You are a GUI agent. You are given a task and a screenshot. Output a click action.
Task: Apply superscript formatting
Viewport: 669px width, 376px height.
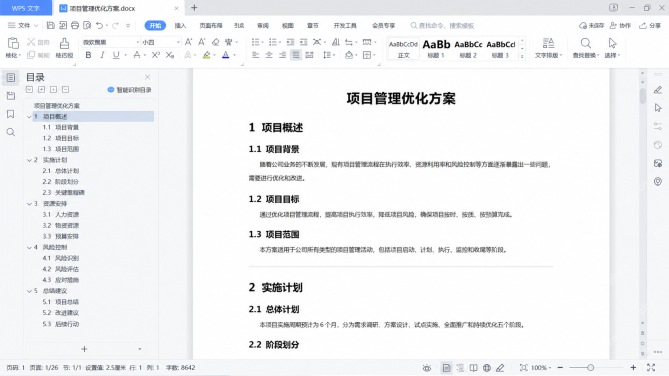pyautogui.click(x=156, y=55)
